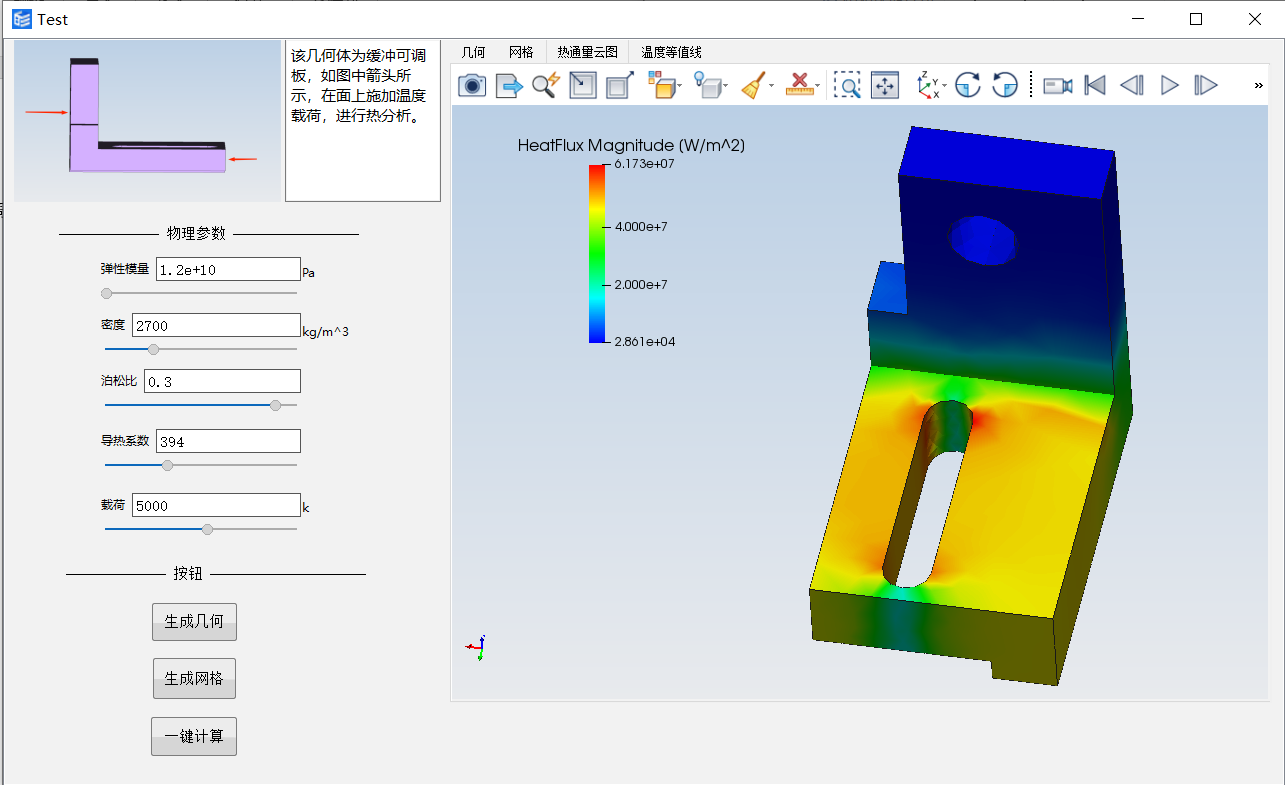
Task: Open dropdown arrow beside XYZ axes icon
Action: tap(944, 86)
